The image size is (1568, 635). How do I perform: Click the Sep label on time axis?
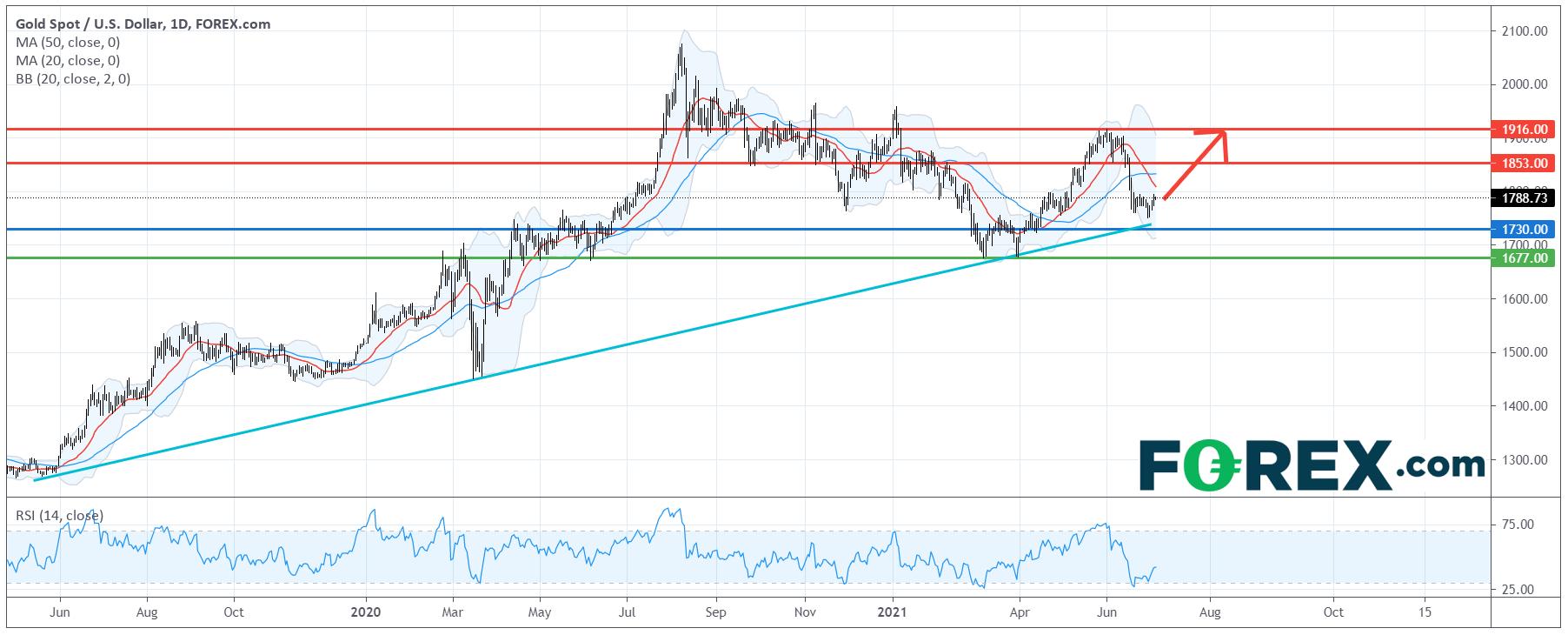pos(715,612)
